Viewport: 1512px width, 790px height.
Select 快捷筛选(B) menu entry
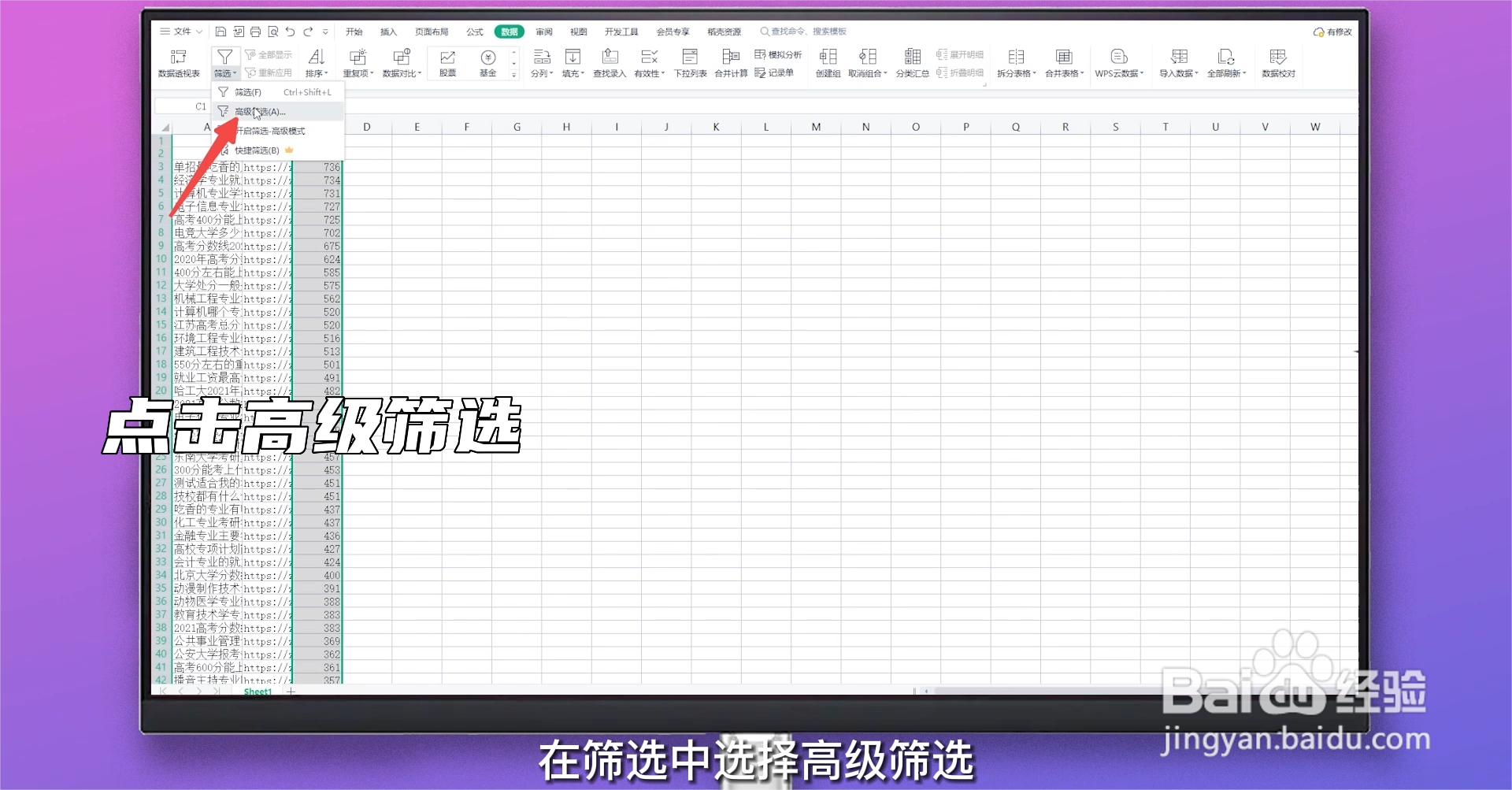pos(278,150)
